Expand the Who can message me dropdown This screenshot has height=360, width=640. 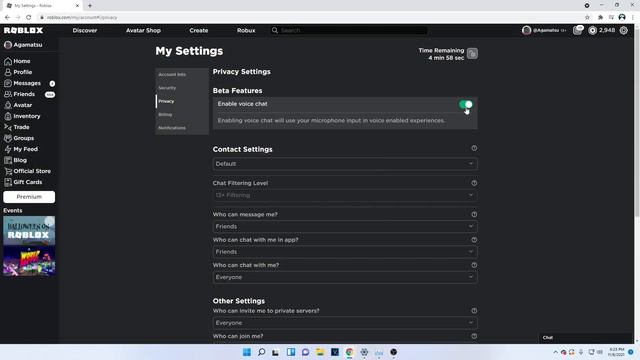click(345, 226)
